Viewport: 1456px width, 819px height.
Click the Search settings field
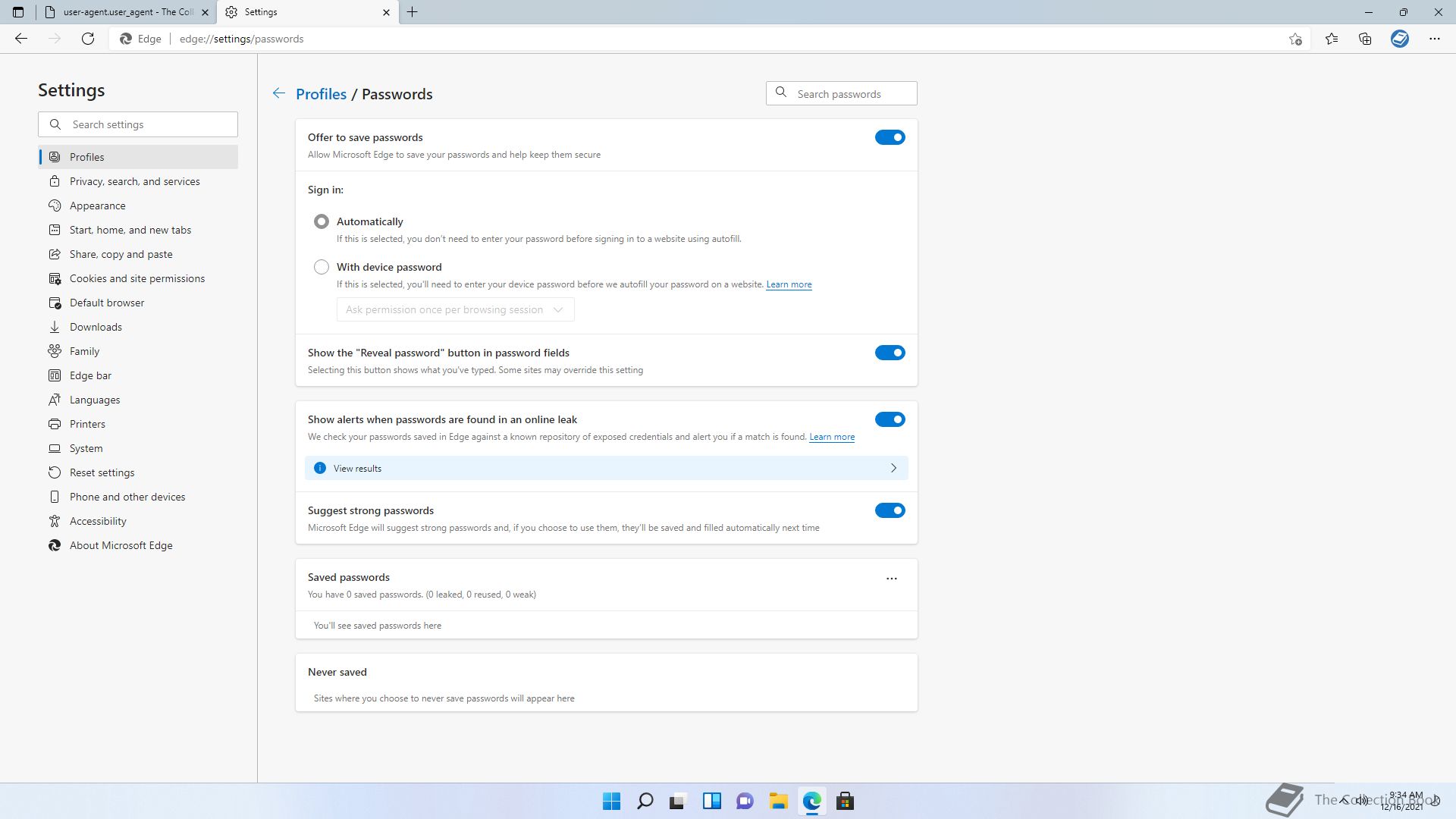138,124
